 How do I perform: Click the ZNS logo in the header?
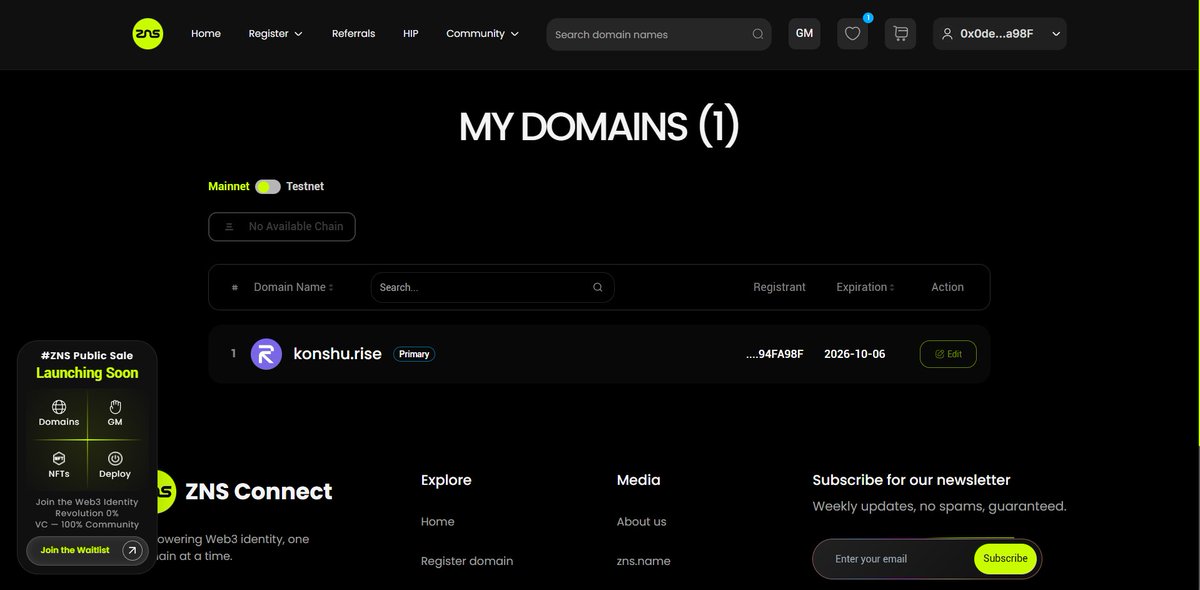click(x=148, y=34)
